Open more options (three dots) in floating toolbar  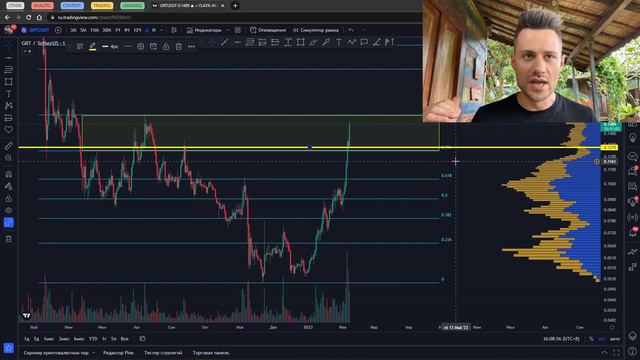(x=191, y=47)
